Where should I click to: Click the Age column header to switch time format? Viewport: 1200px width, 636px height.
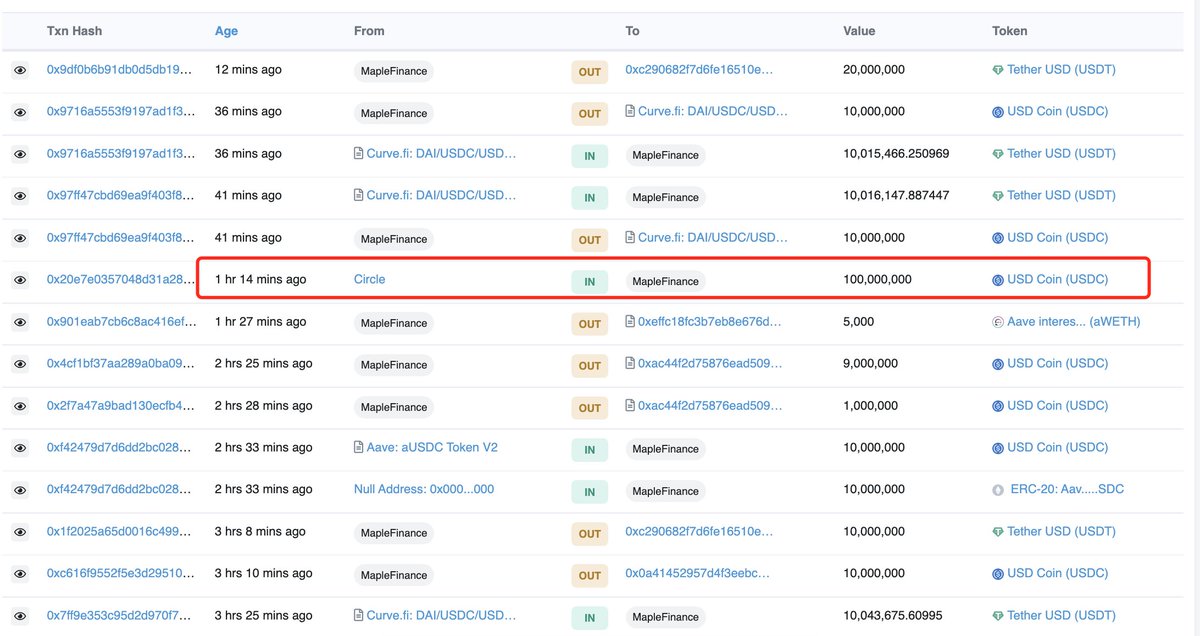226,31
